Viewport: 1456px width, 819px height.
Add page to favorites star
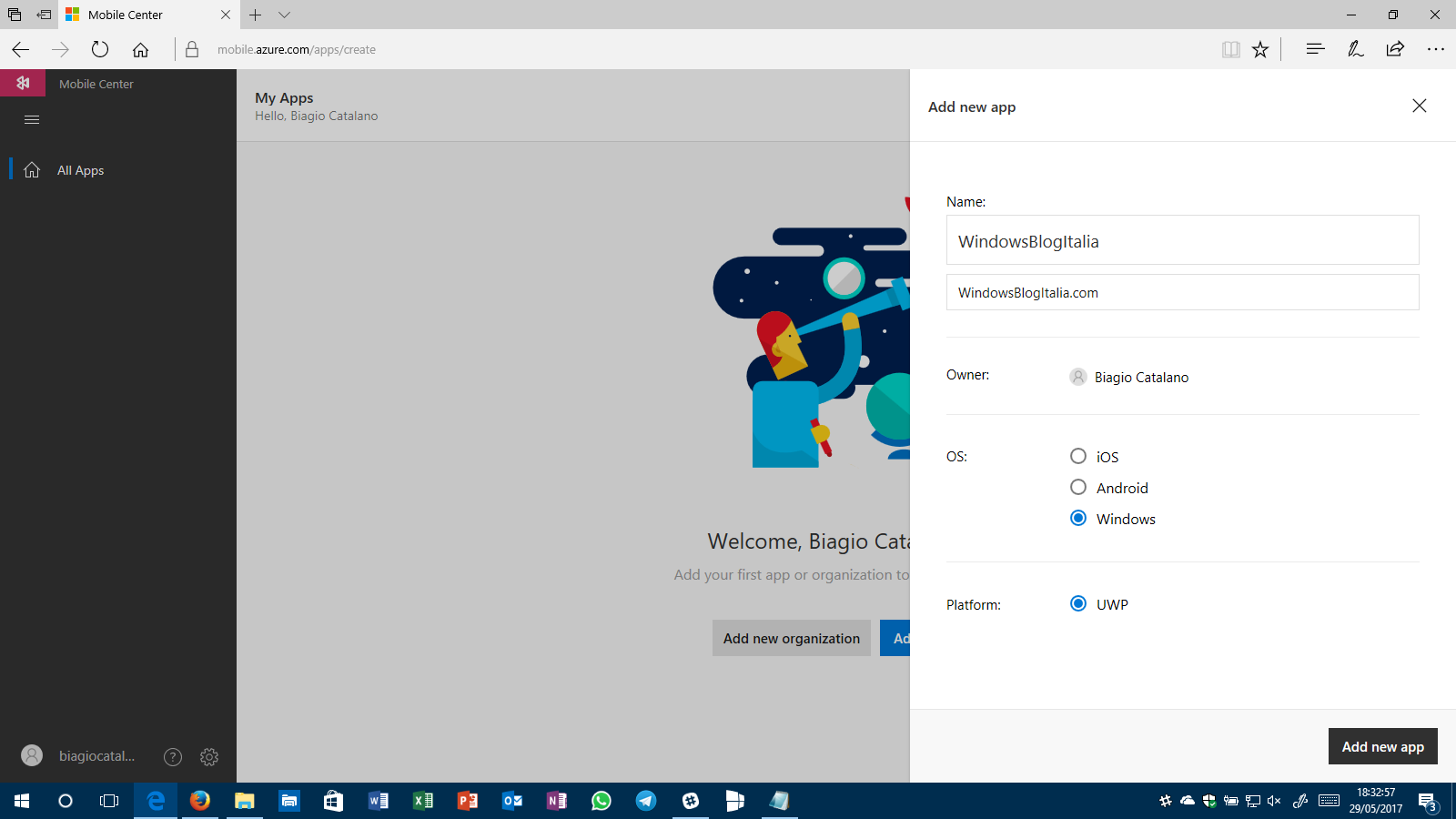1260,49
